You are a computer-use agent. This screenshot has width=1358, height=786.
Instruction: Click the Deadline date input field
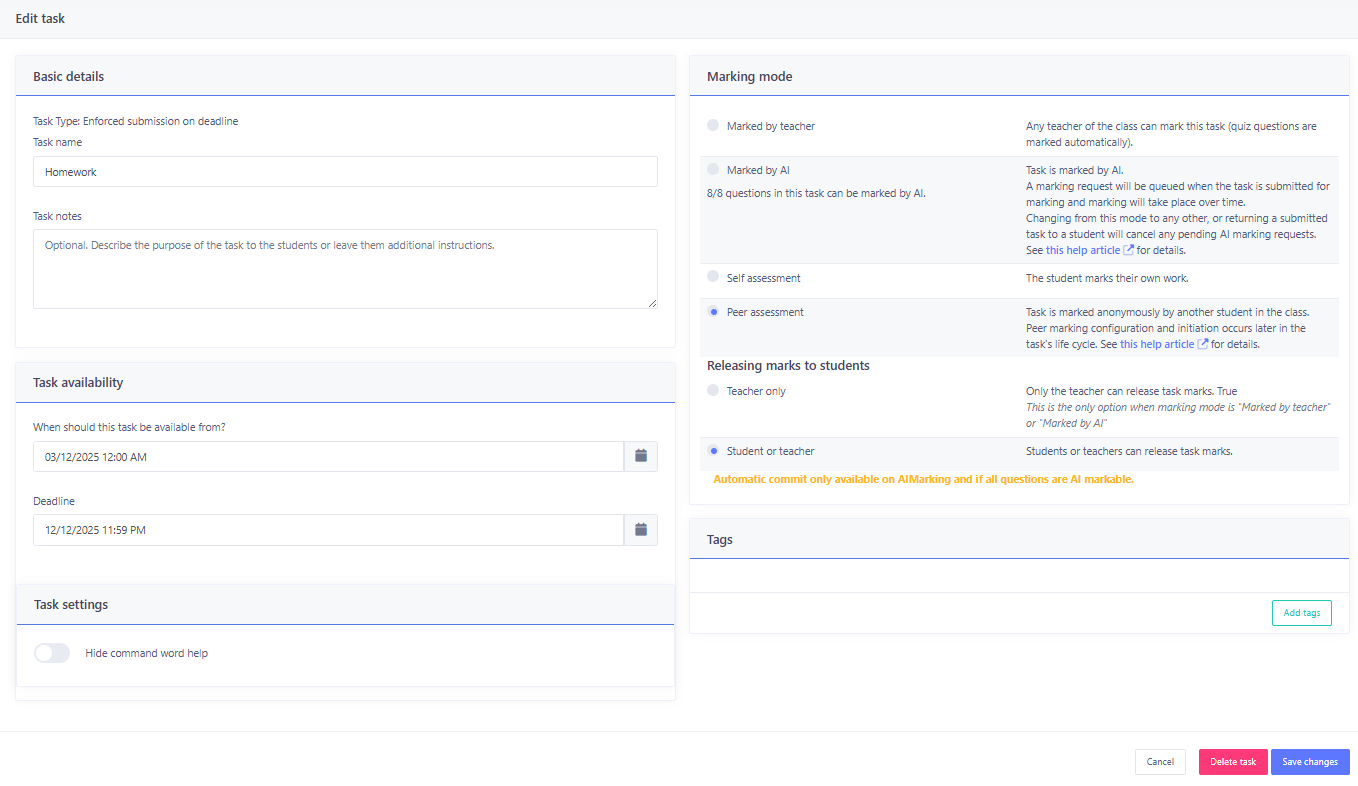click(x=328, y=530)
